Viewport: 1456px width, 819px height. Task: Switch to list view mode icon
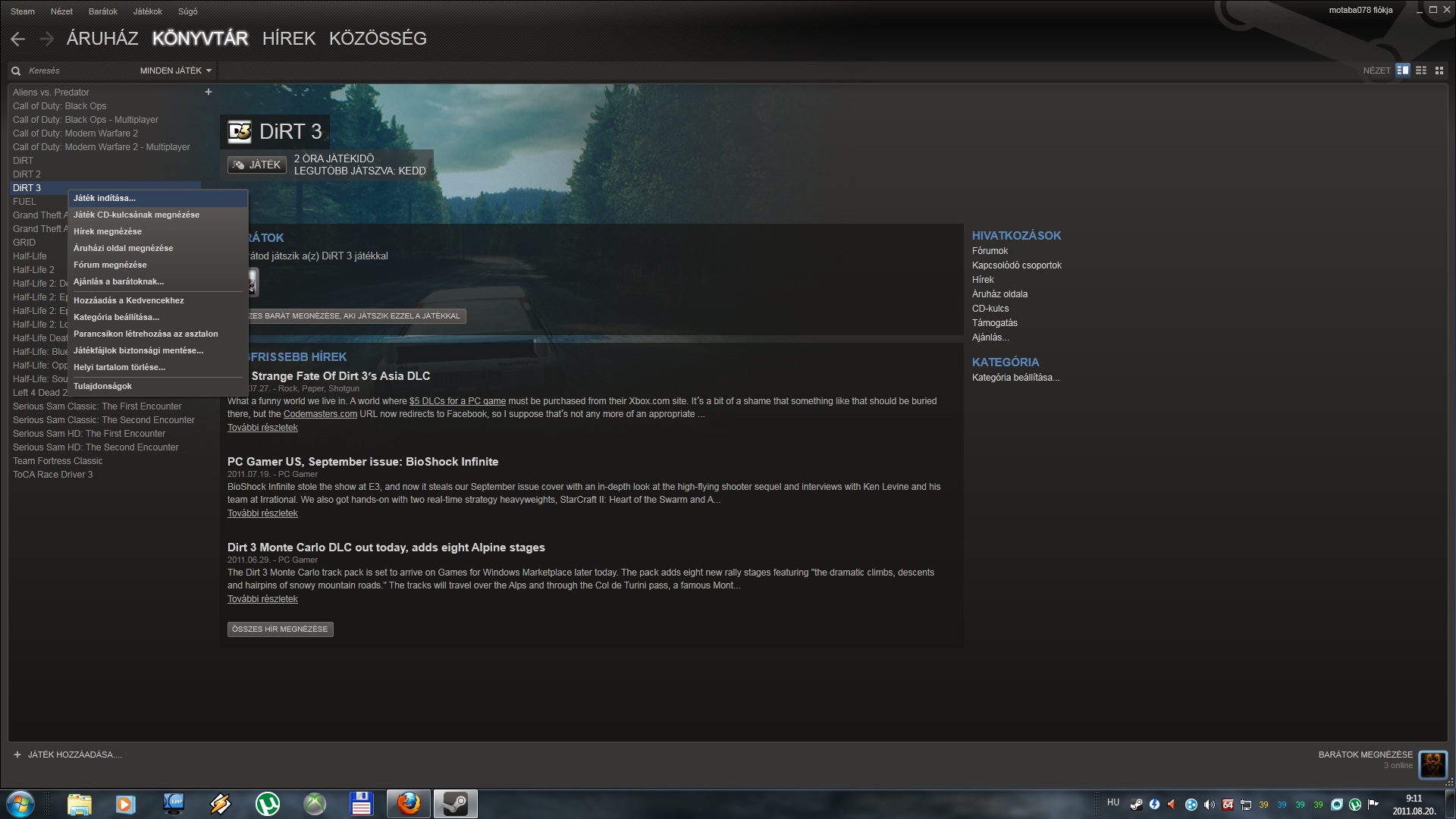click(x=1421, y=71)
